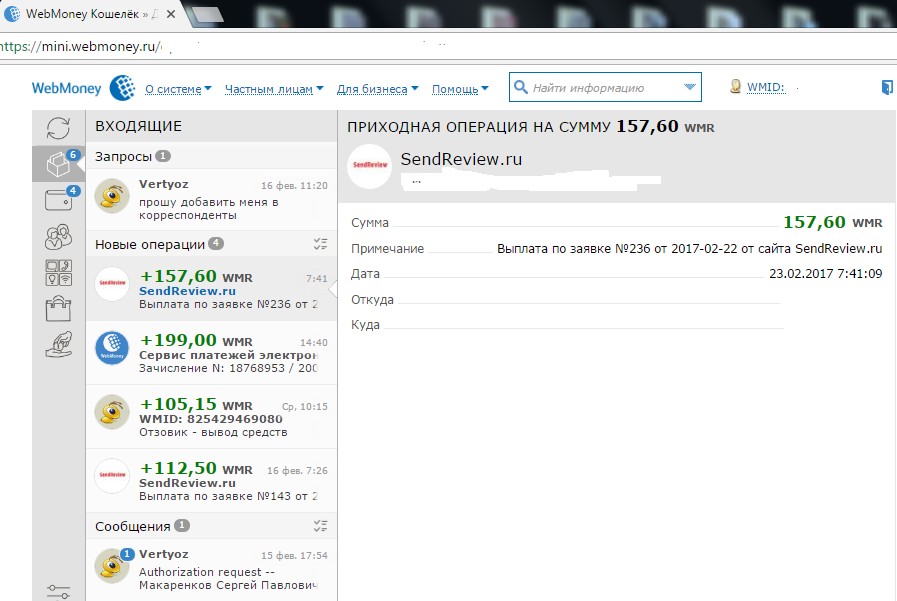Viewport: 897px width, 601px height.
Task: Expand the Частным лицам menu
Action: point(274,89)
